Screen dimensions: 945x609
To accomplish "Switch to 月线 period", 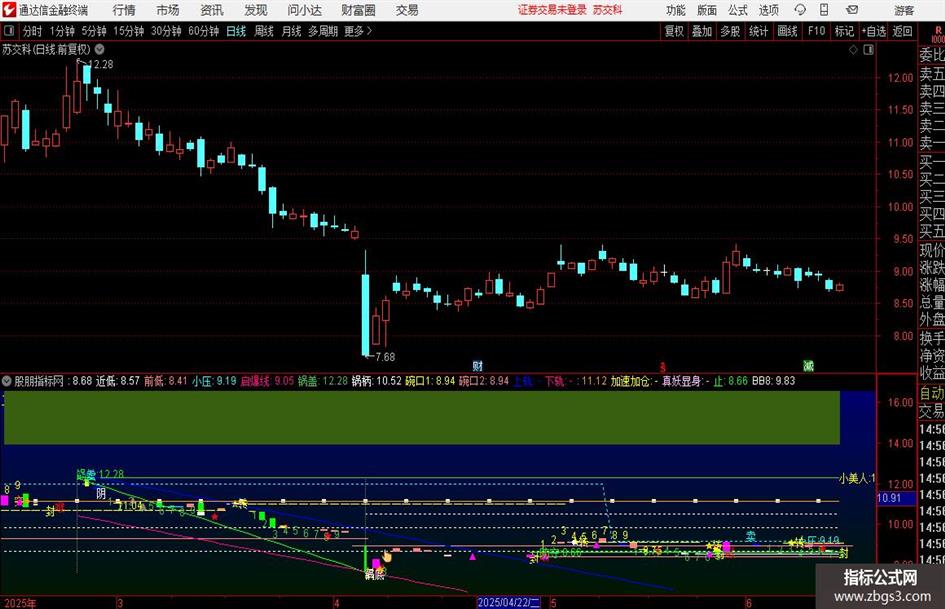I will point(292,31).
